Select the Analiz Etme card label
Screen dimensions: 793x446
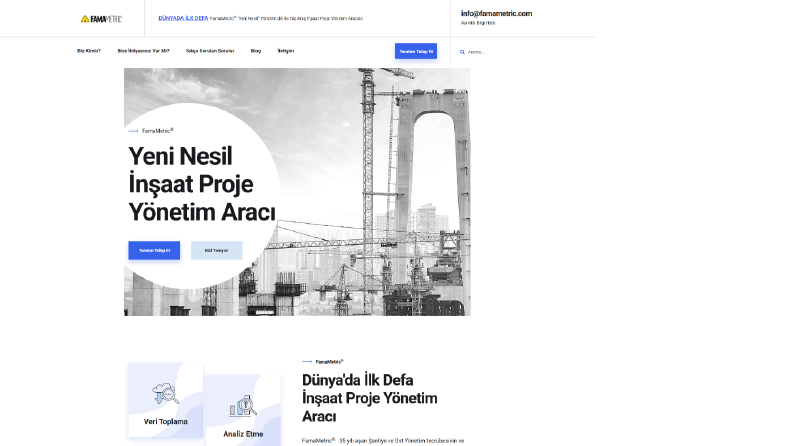(x=243, y=434)
